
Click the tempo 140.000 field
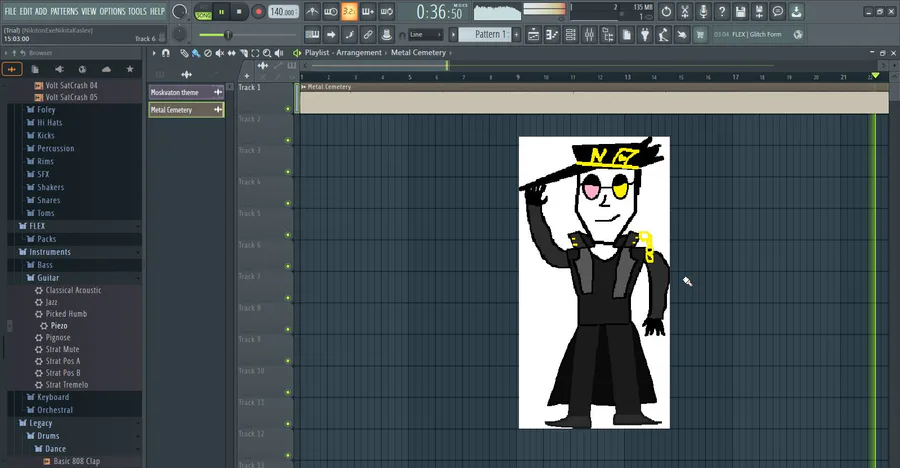282,11
